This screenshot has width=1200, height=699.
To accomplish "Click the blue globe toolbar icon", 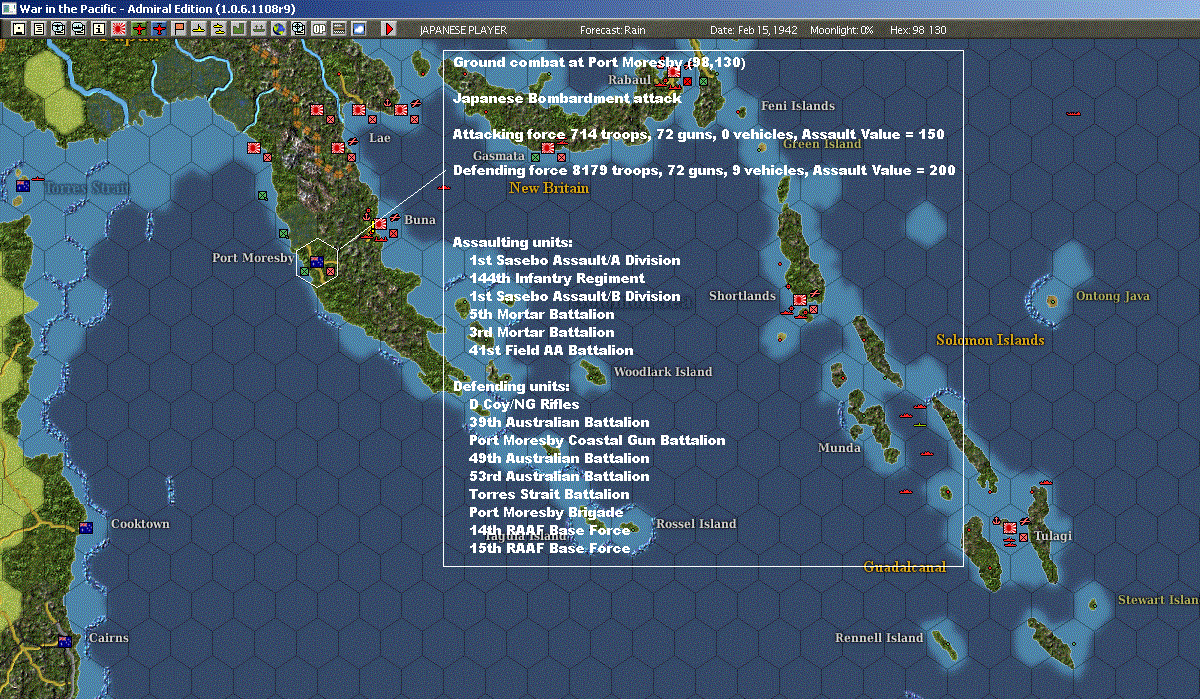I will pyautogui.click(x=278, y=29).
